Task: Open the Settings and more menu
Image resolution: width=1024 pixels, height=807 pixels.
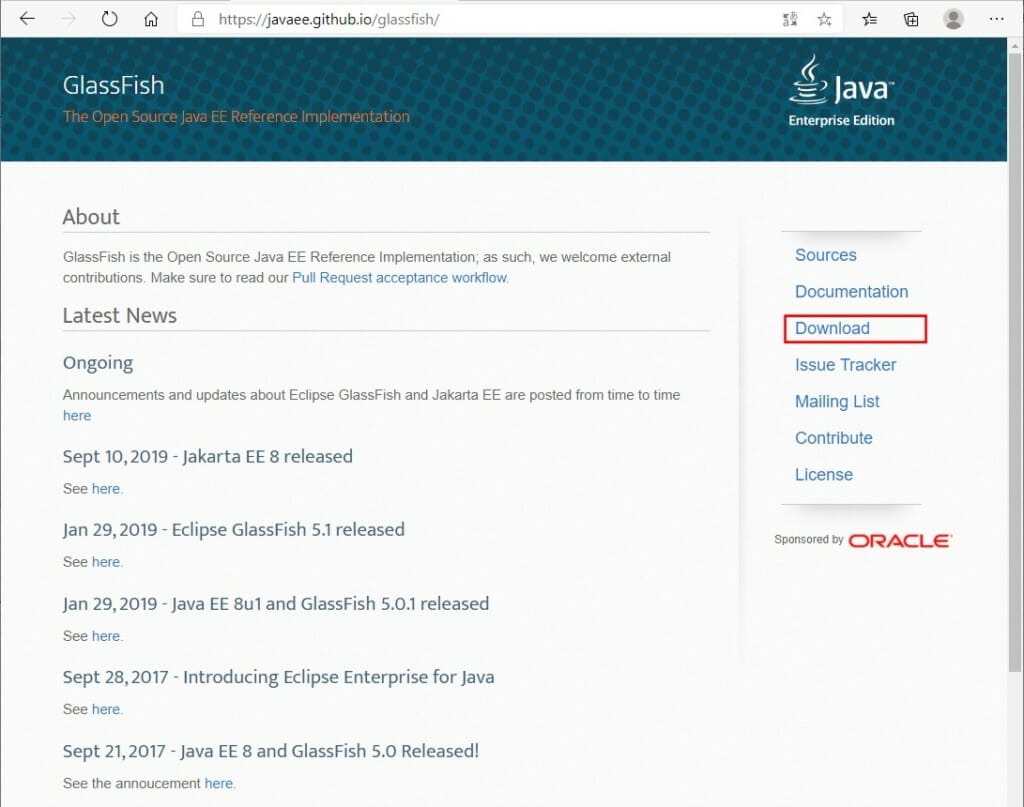Action: pos(997,18)
